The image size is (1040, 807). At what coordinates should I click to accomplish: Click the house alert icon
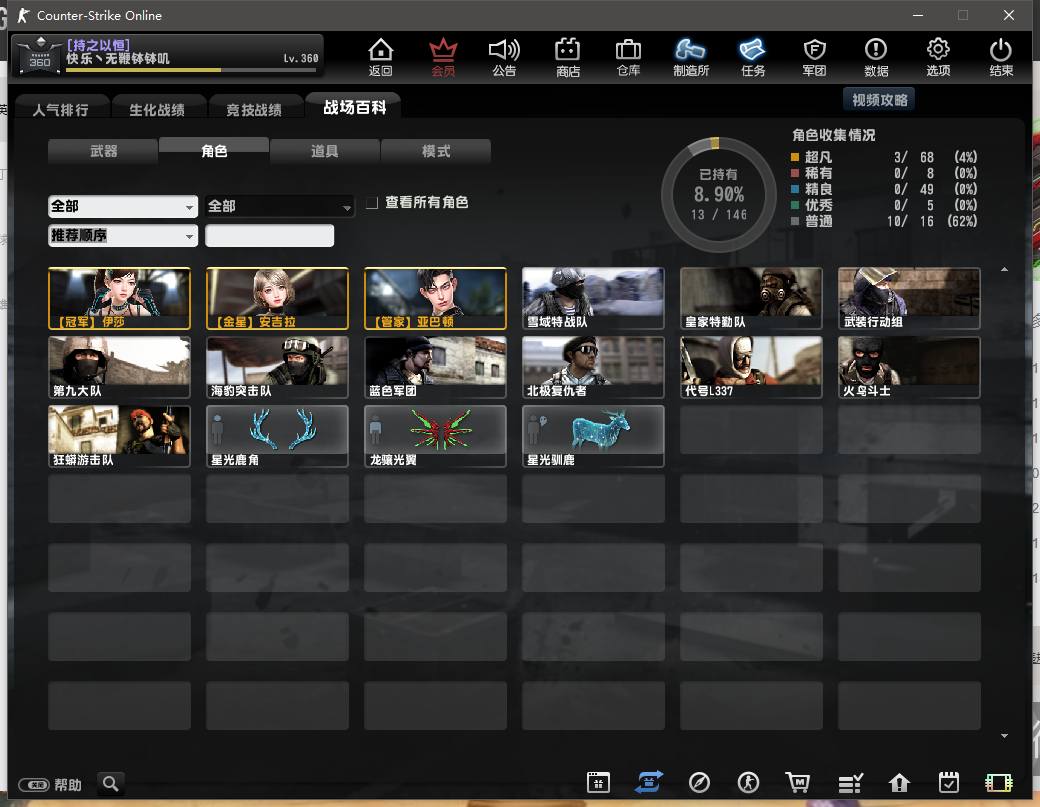(x=899, y=783)
